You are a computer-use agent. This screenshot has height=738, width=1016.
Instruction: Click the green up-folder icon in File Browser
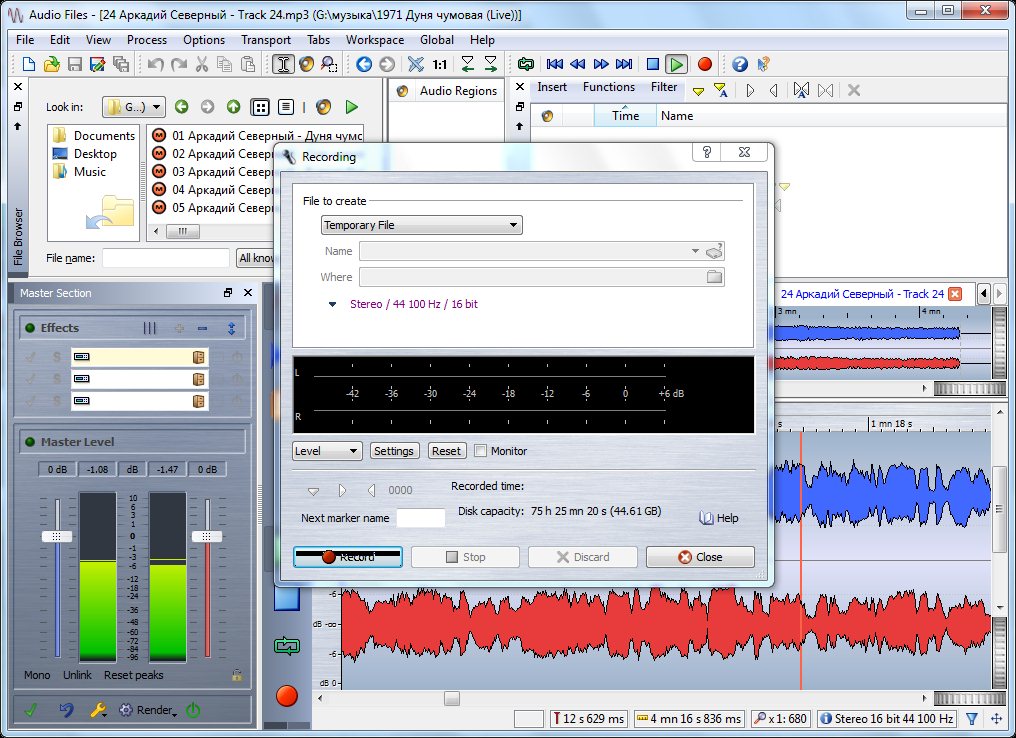(x=233, y=107)
